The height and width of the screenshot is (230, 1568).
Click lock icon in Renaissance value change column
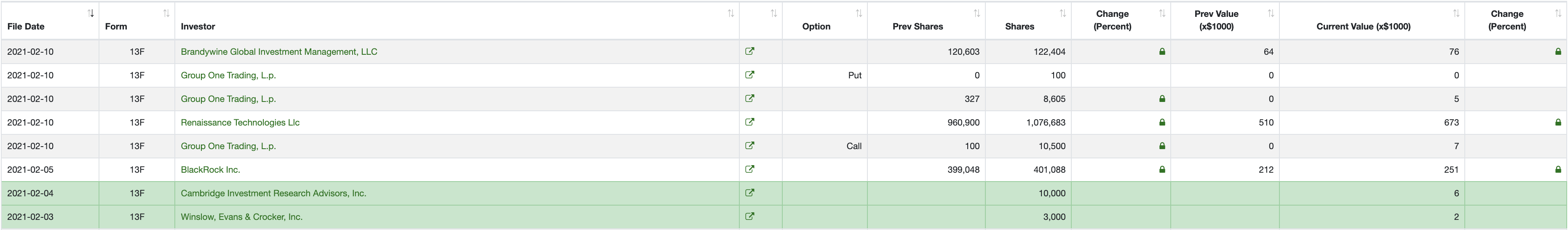pyautogui.click(x=1558, y=122)
